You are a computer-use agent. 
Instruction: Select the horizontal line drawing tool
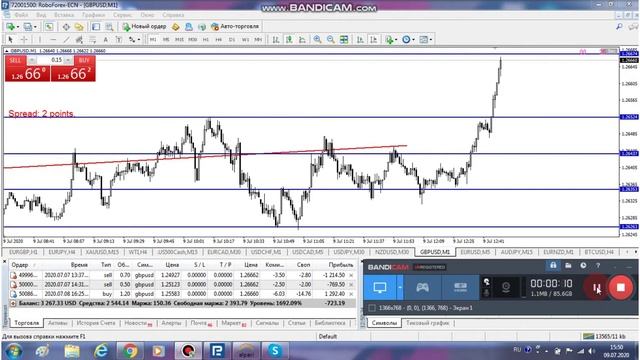click(53, 40)
